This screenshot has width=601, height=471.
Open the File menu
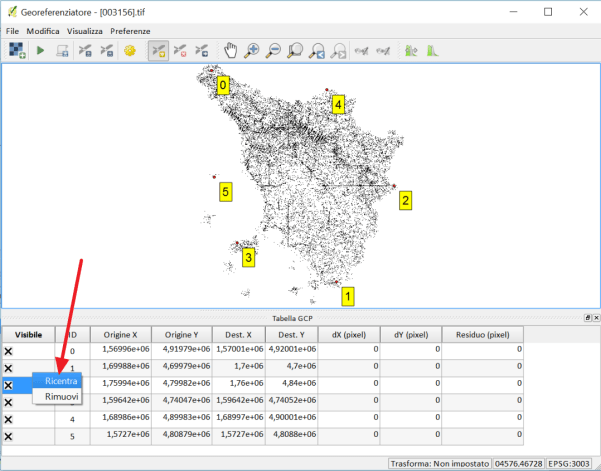point(12,32)
